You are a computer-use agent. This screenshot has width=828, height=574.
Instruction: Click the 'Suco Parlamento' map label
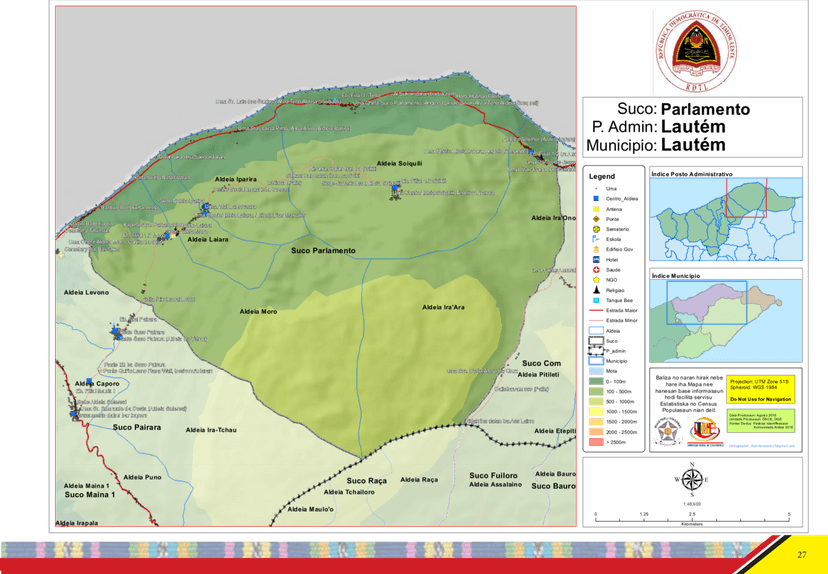pyautogui.click(x=323, y=250)
